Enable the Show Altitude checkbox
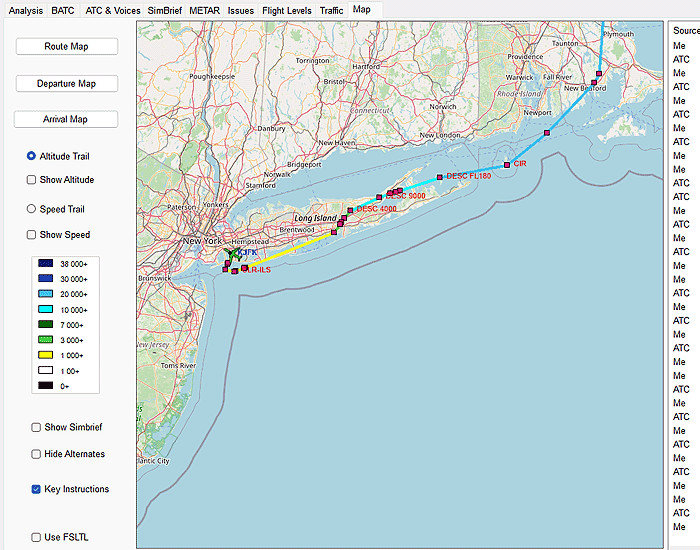Viewport: 700px width, 550px height. 32,180
